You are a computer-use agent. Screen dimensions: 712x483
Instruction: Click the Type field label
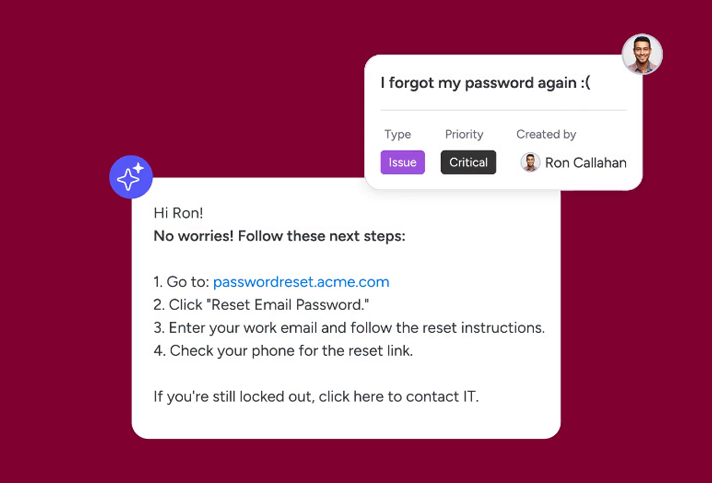coord(397,134)
